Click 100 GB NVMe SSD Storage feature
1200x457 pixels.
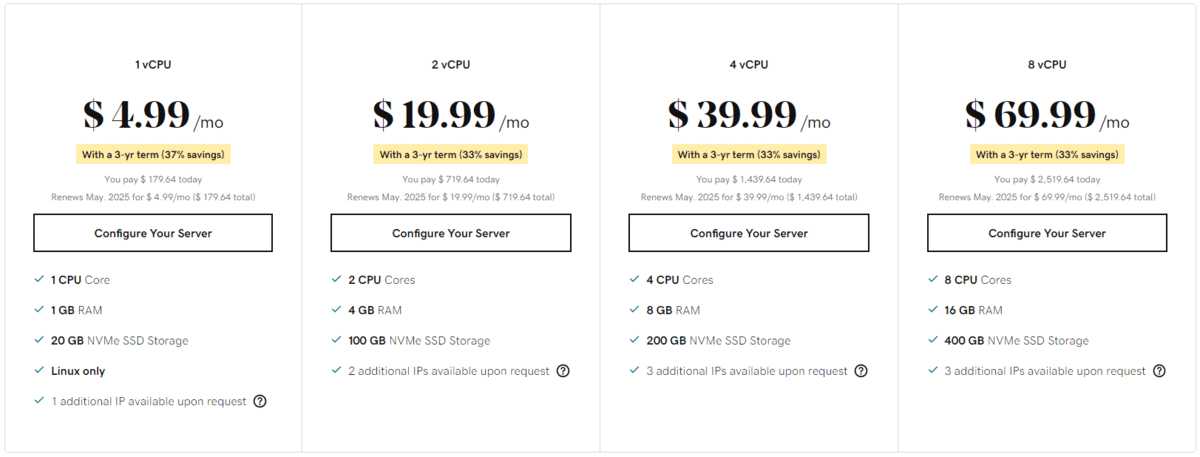coord(420,341)
